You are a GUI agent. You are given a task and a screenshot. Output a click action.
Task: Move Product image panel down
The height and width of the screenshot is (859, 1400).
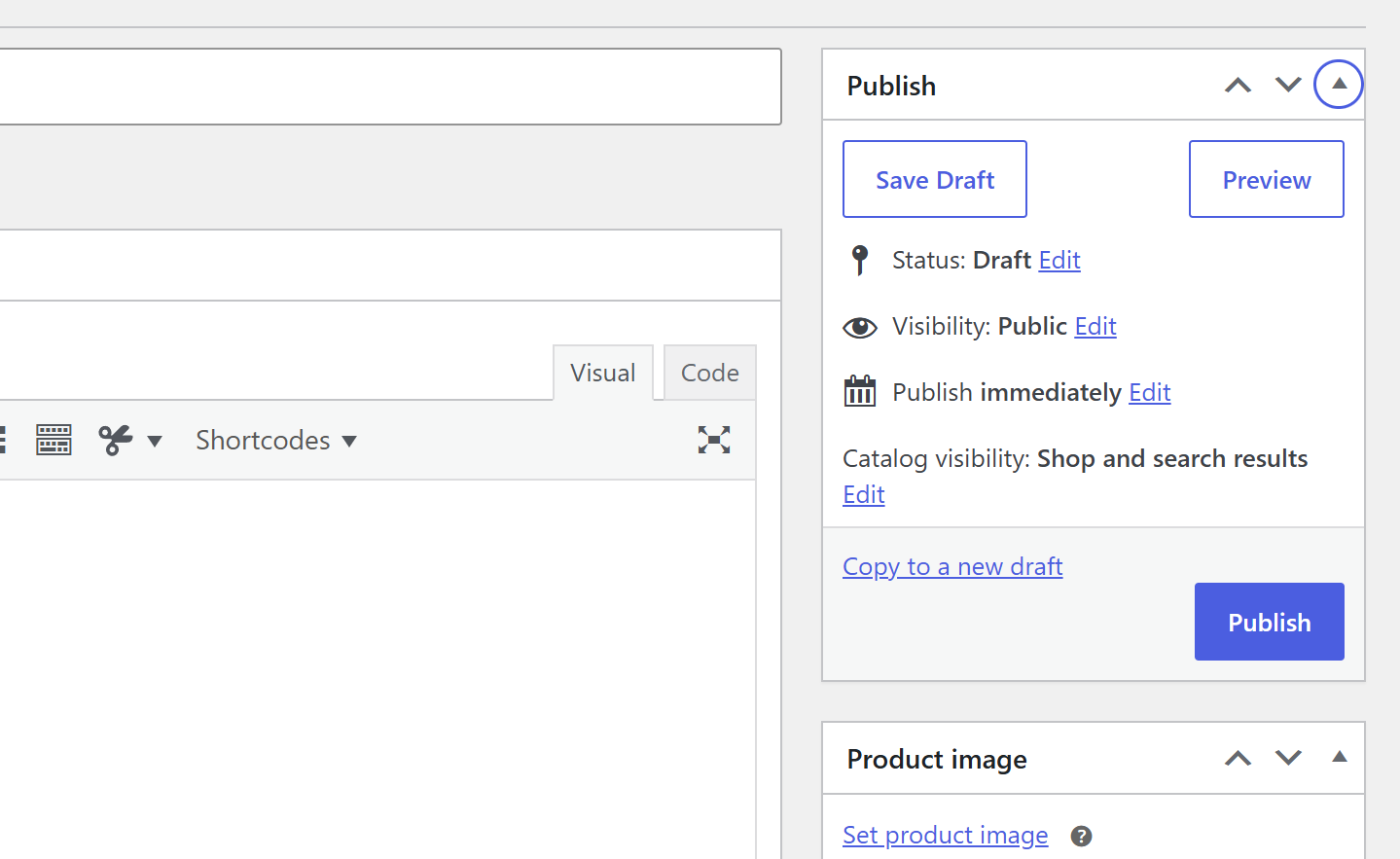click(1288, 758)
